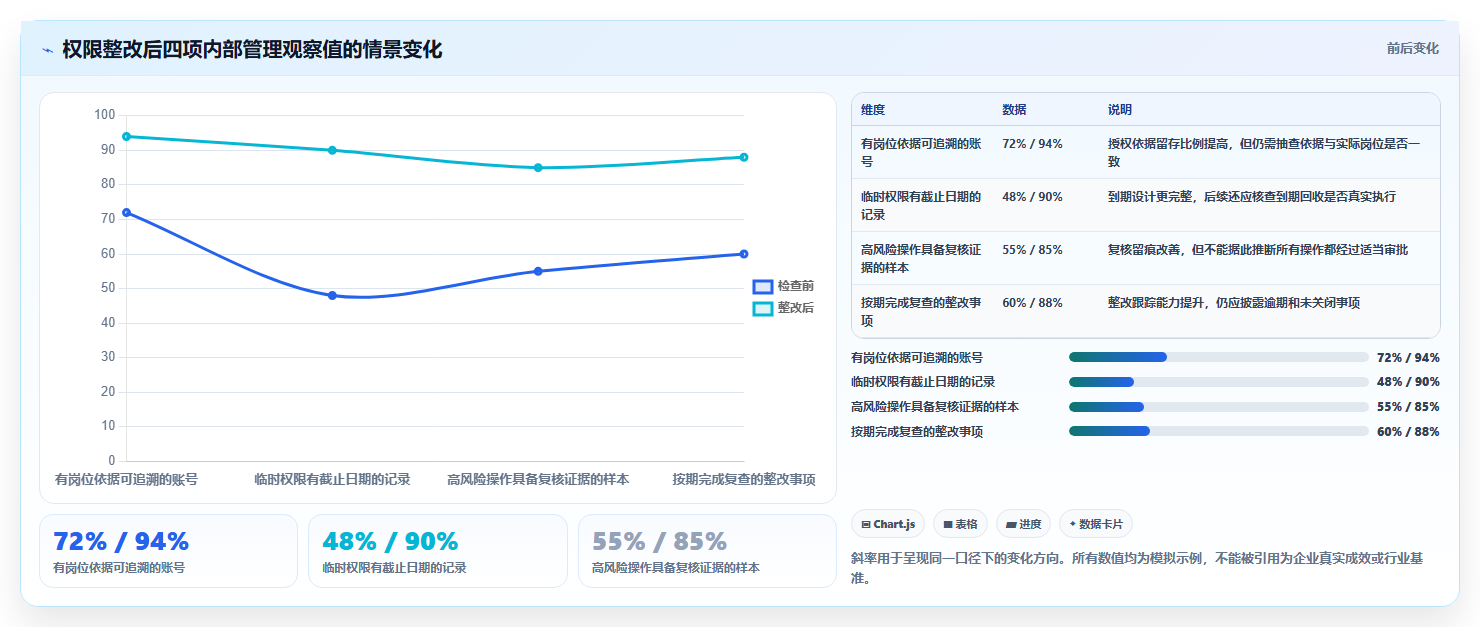Viewport: 1480px width, 627px height.
Task: Click 检查前 data point at 按期完成复查的整改事项
Action: (x=744, y=254)
